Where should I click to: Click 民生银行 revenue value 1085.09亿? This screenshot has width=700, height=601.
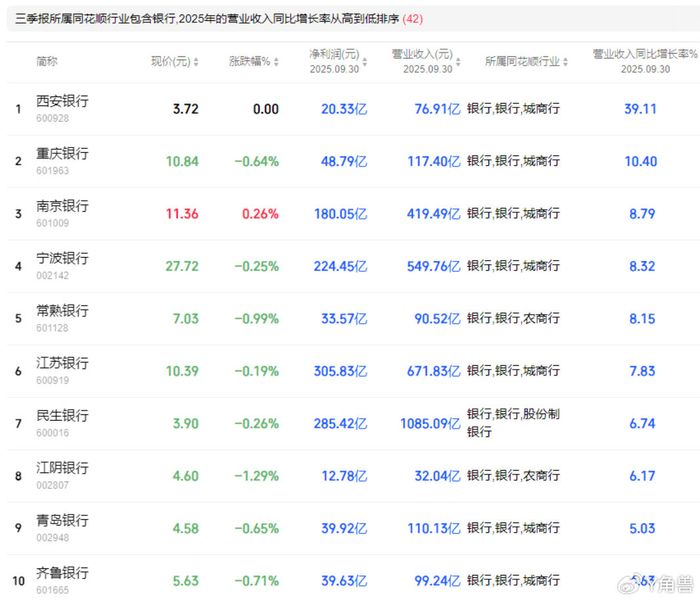[430, 423]
